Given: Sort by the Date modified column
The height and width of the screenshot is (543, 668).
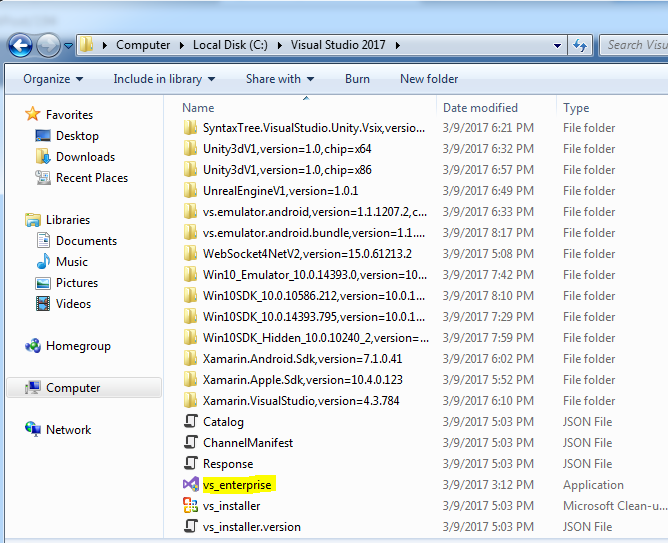Looking at the screenshot, I should 480,108.
